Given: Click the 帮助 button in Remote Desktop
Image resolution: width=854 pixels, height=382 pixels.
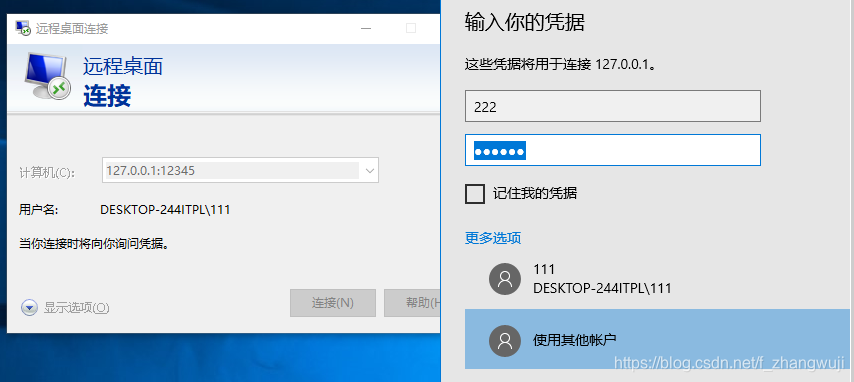Looking at the screenshot, I should [412, 303].
